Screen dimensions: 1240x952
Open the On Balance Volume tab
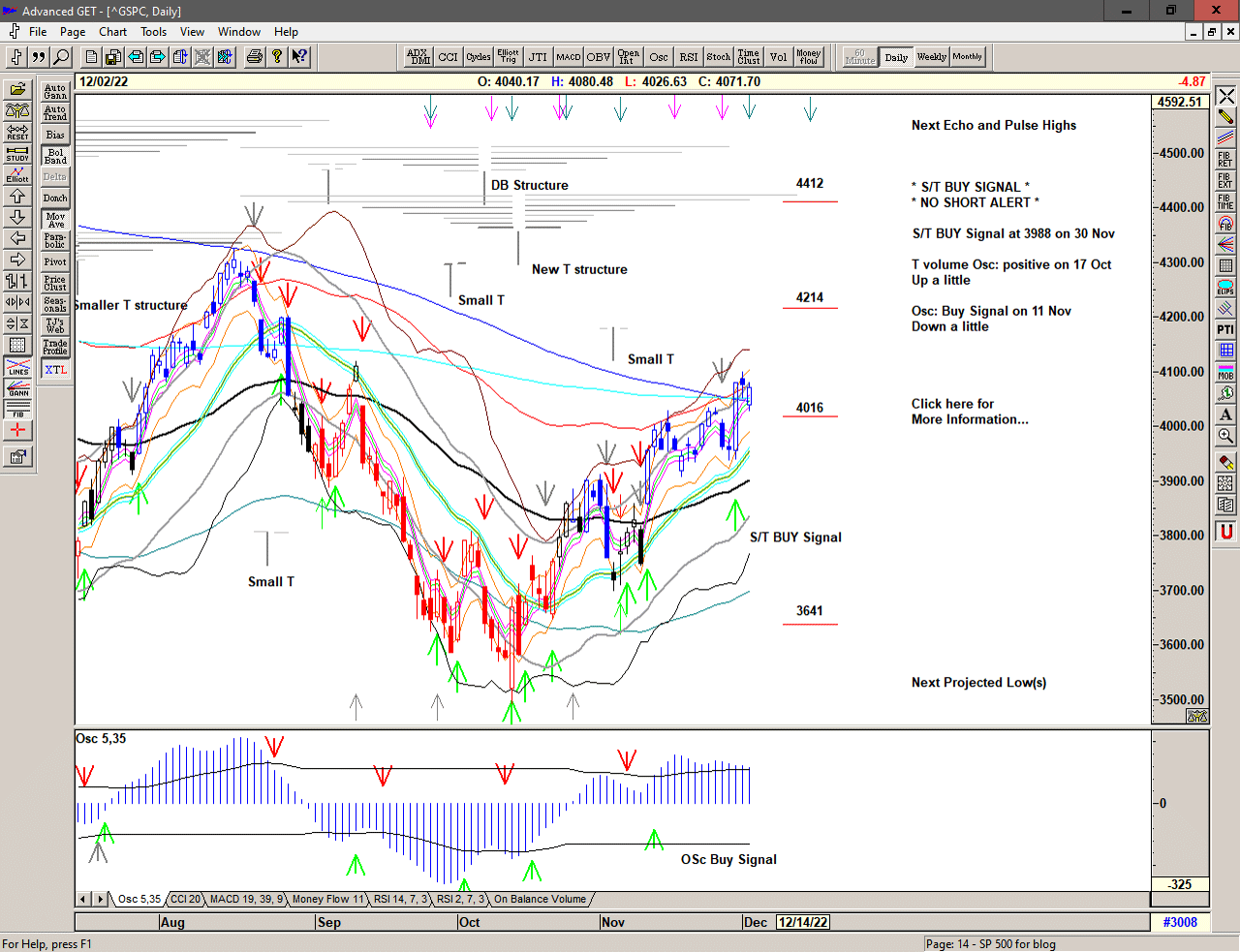pos(540,900)
